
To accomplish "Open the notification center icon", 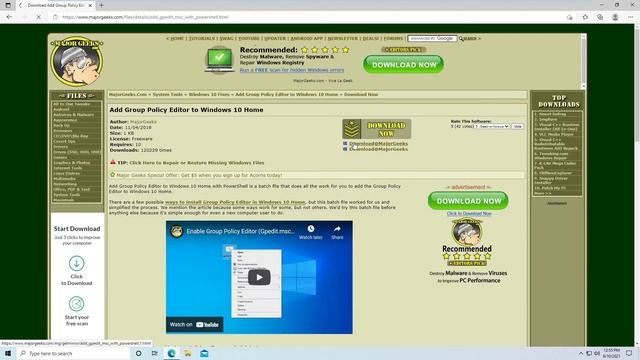I will [629, 353].
